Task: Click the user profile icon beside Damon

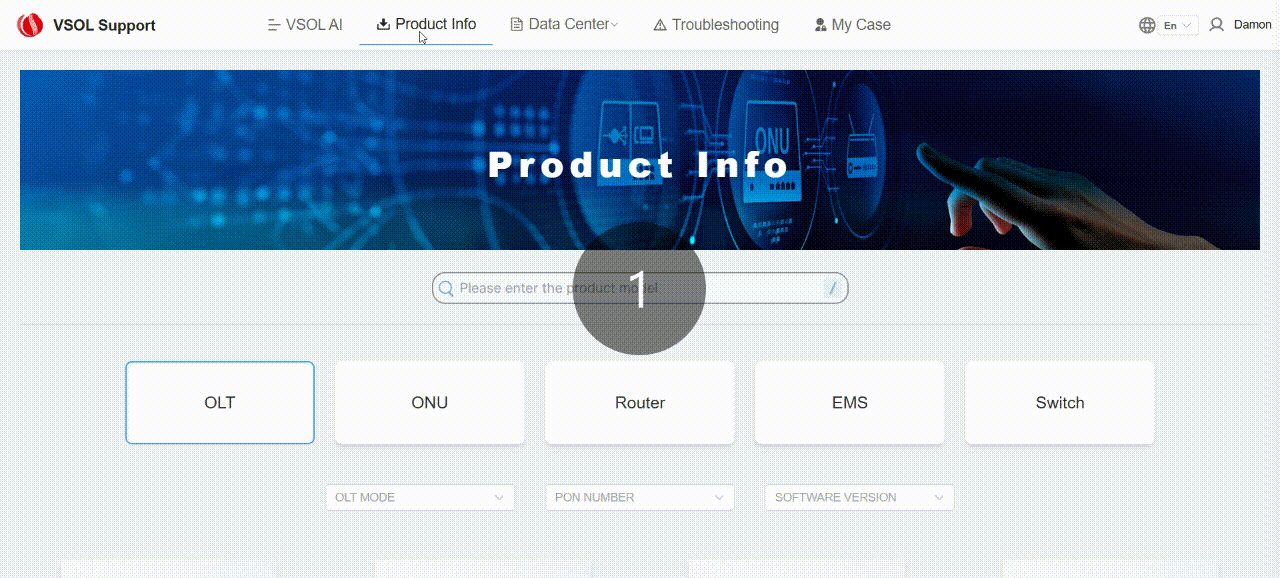Action: (x=1216, y=25)
